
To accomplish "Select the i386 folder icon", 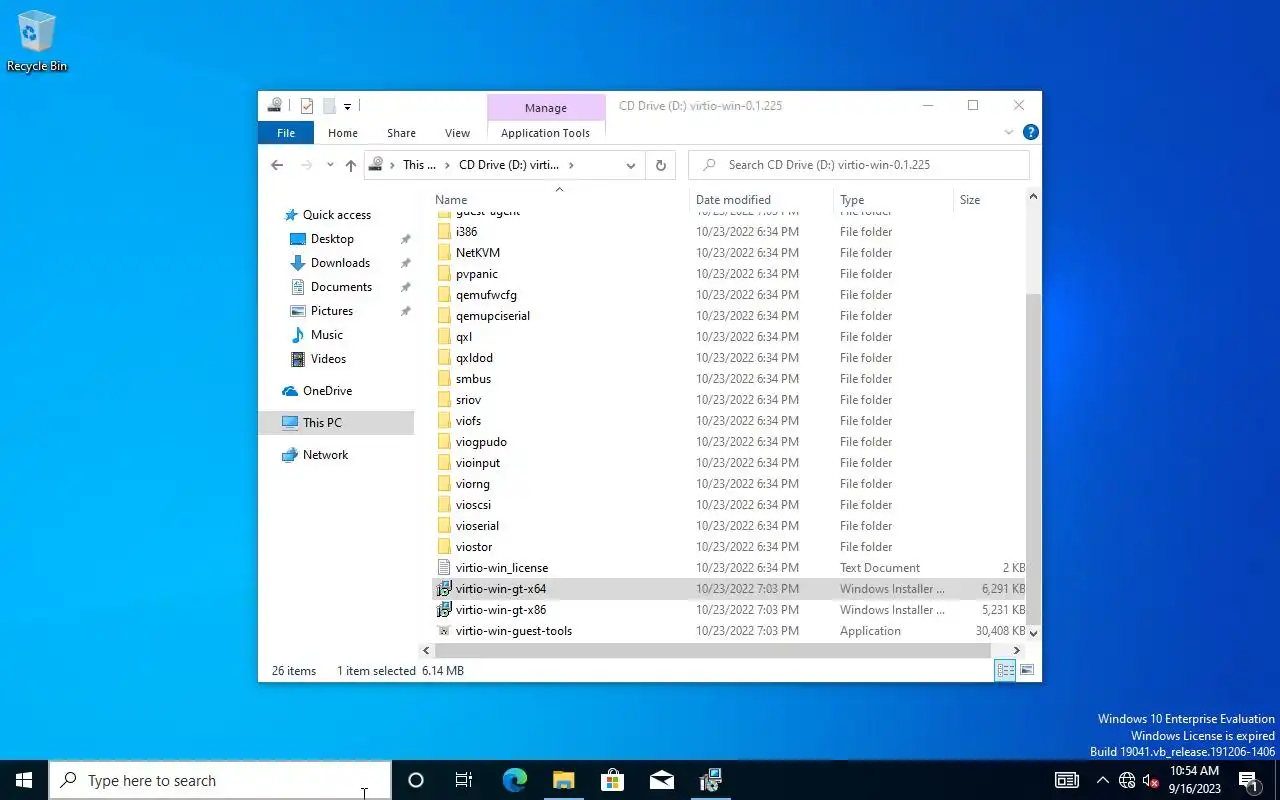I will (x=445, y=232).
